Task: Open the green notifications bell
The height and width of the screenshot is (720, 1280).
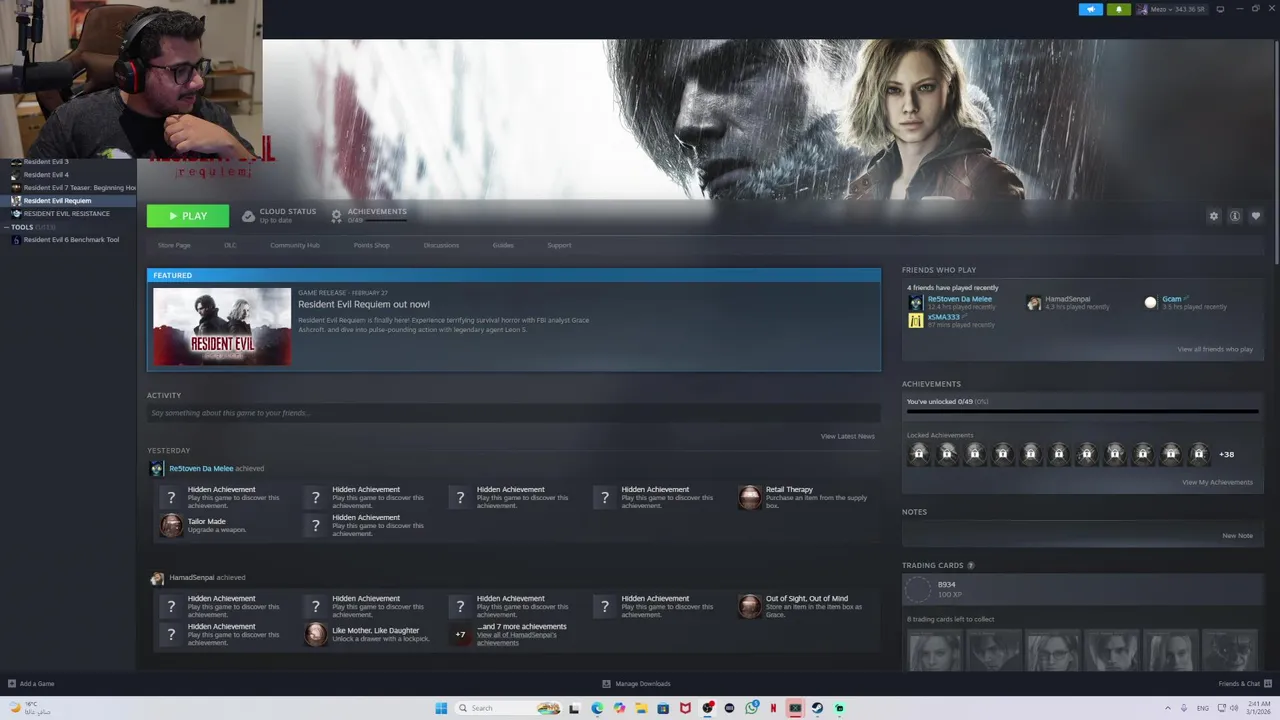Action: (x=1118, y=9)
